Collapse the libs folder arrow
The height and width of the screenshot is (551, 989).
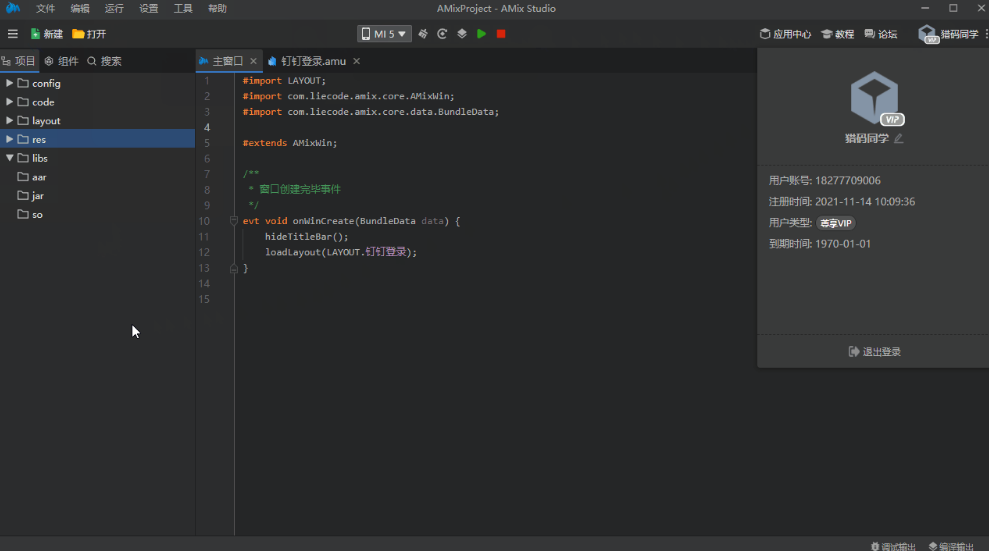pos(9,158)
